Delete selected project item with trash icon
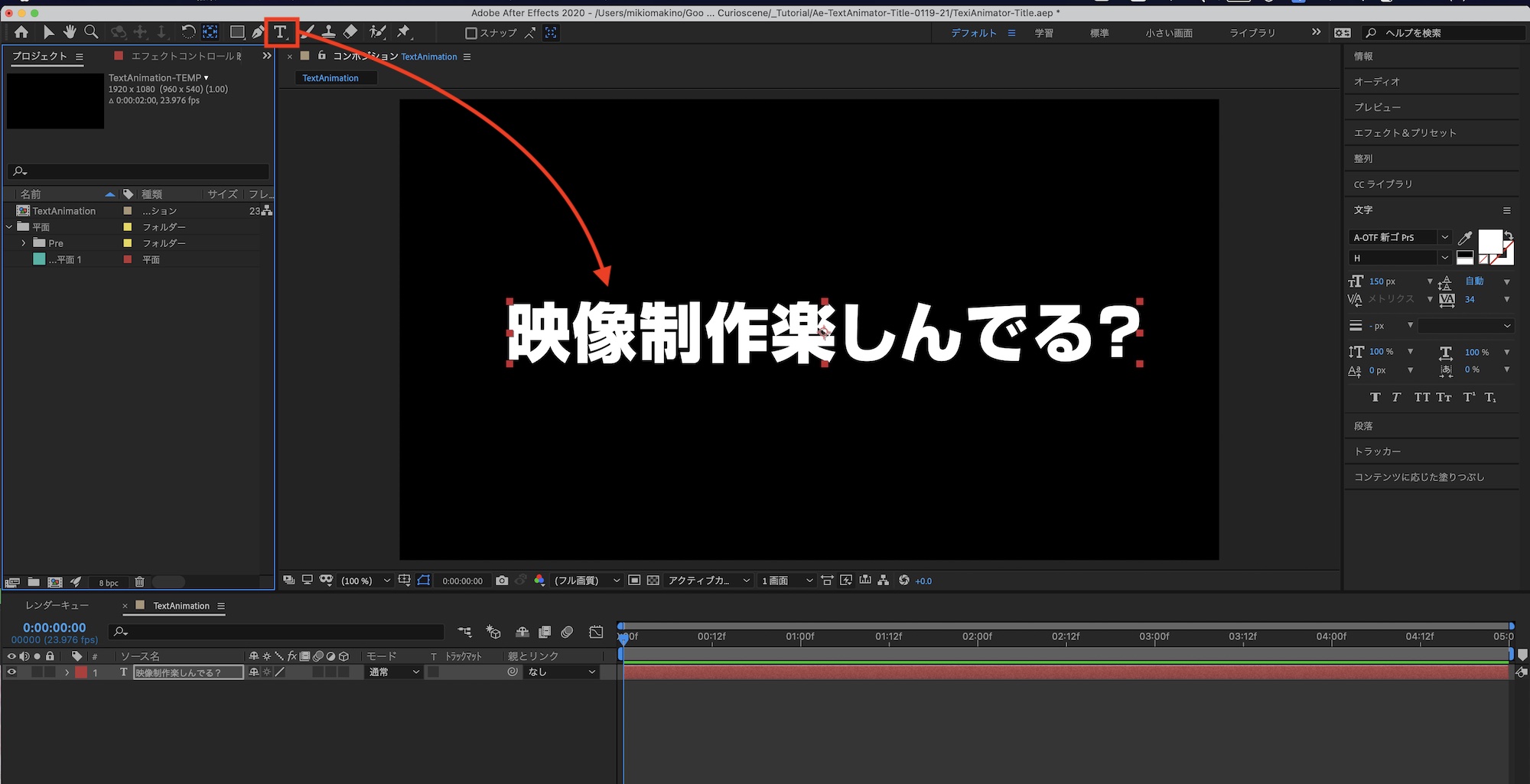 point(139,582)
